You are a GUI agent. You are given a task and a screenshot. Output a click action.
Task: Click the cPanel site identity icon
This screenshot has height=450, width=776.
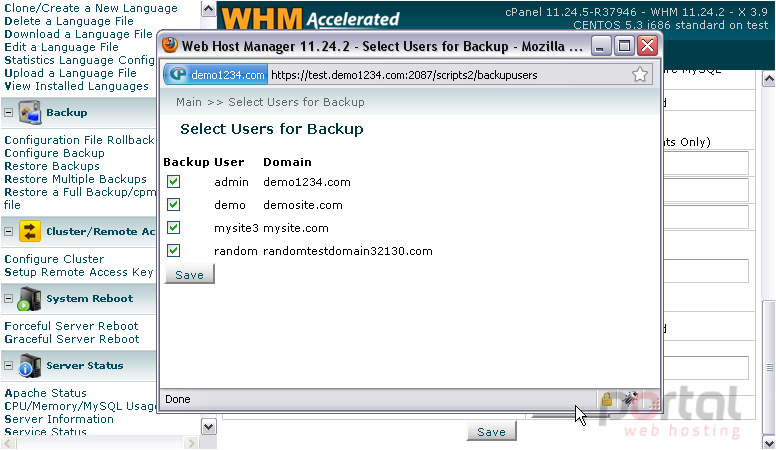point(178,75)
